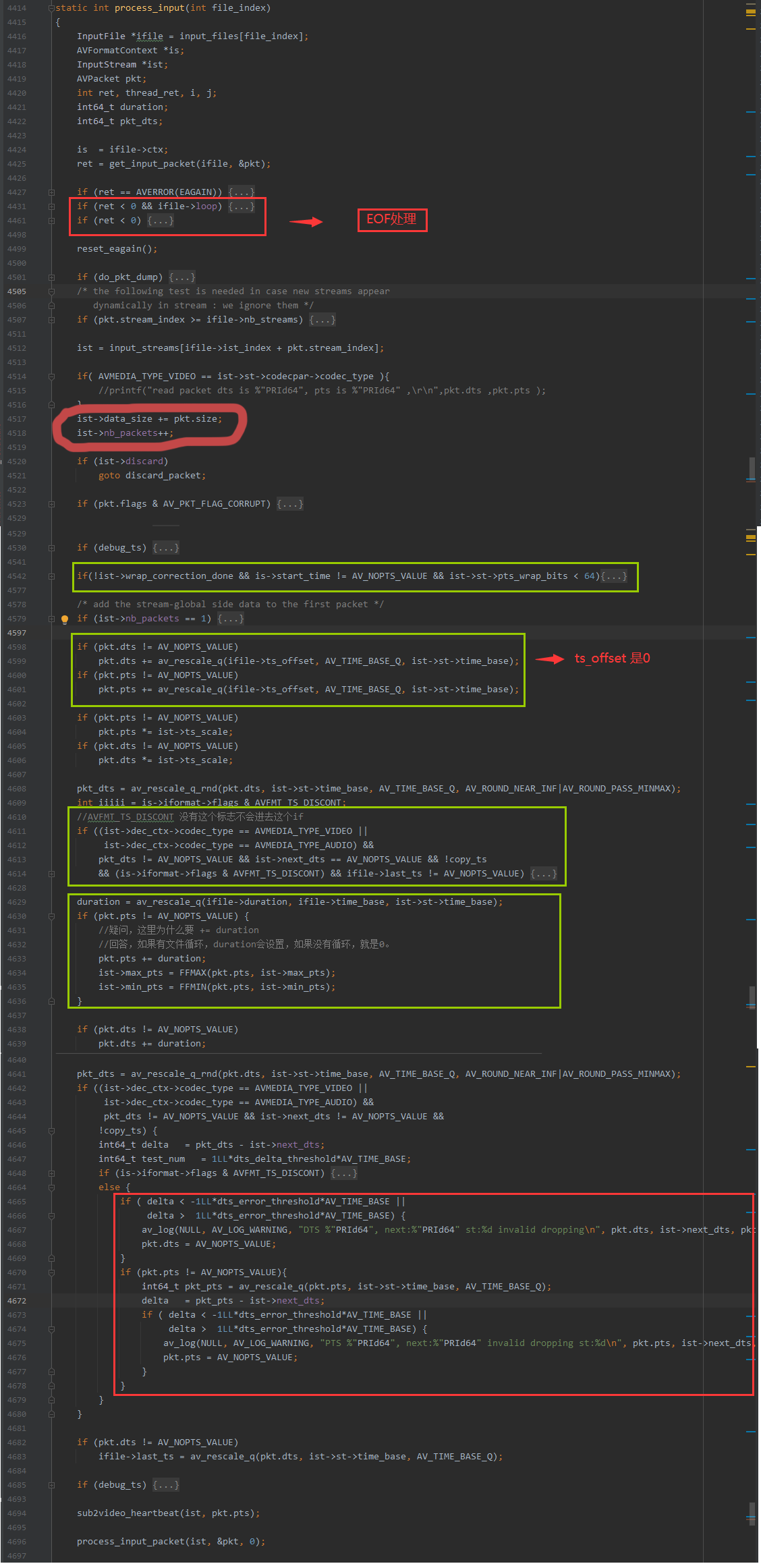Expand folded block after 'ist->nb_packets == 1'
The width and height of the screenshot is (761, 1568).
tap(231, 619)
